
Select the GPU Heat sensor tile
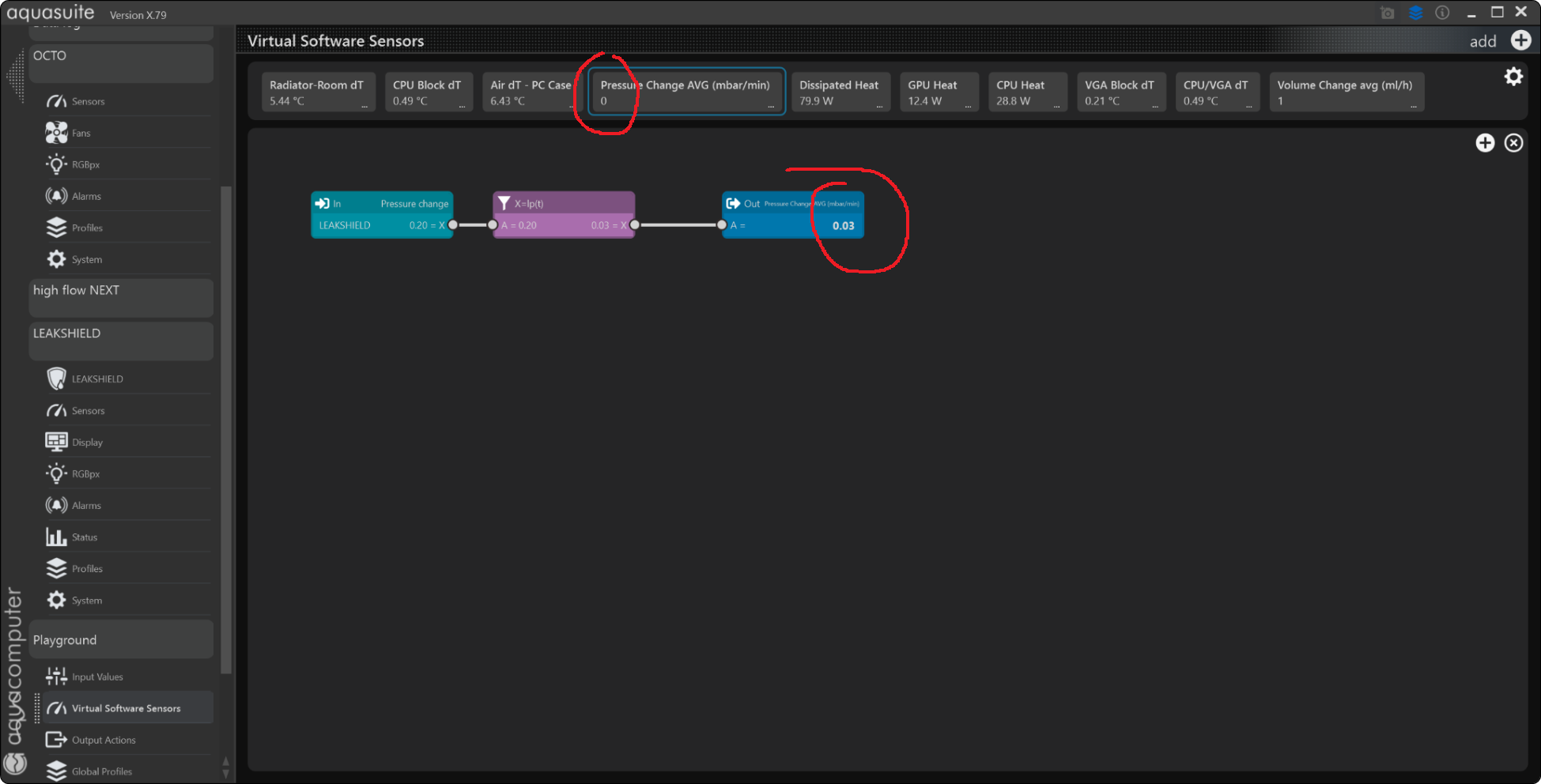point(939,92)
